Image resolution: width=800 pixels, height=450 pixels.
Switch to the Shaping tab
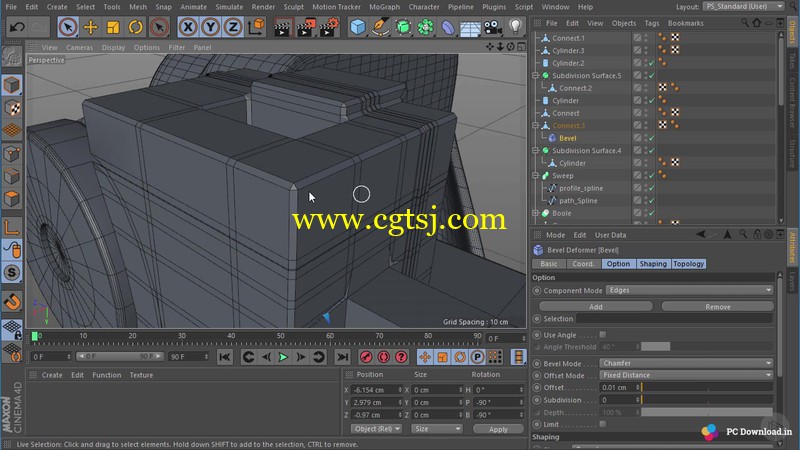(x=653, y=264)
